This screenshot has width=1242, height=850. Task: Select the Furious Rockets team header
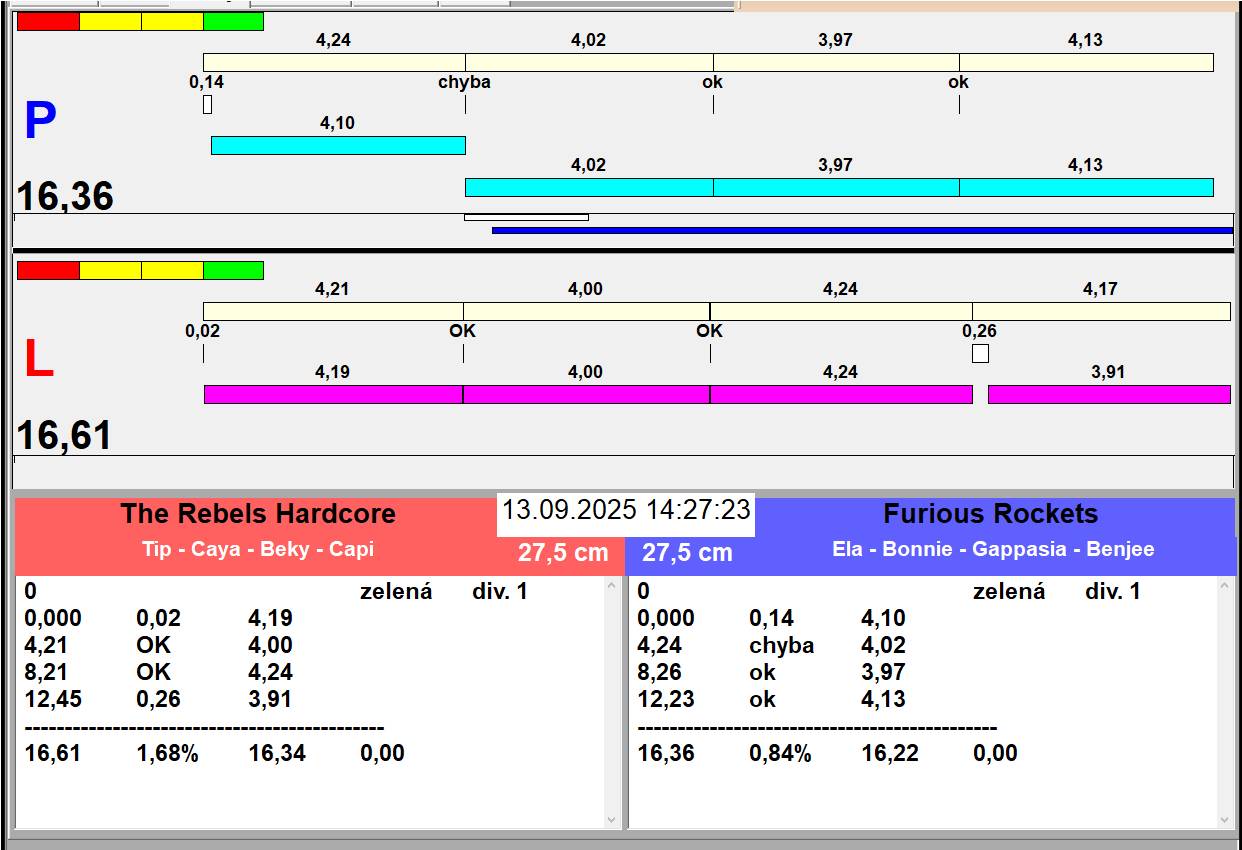(990, 514)
